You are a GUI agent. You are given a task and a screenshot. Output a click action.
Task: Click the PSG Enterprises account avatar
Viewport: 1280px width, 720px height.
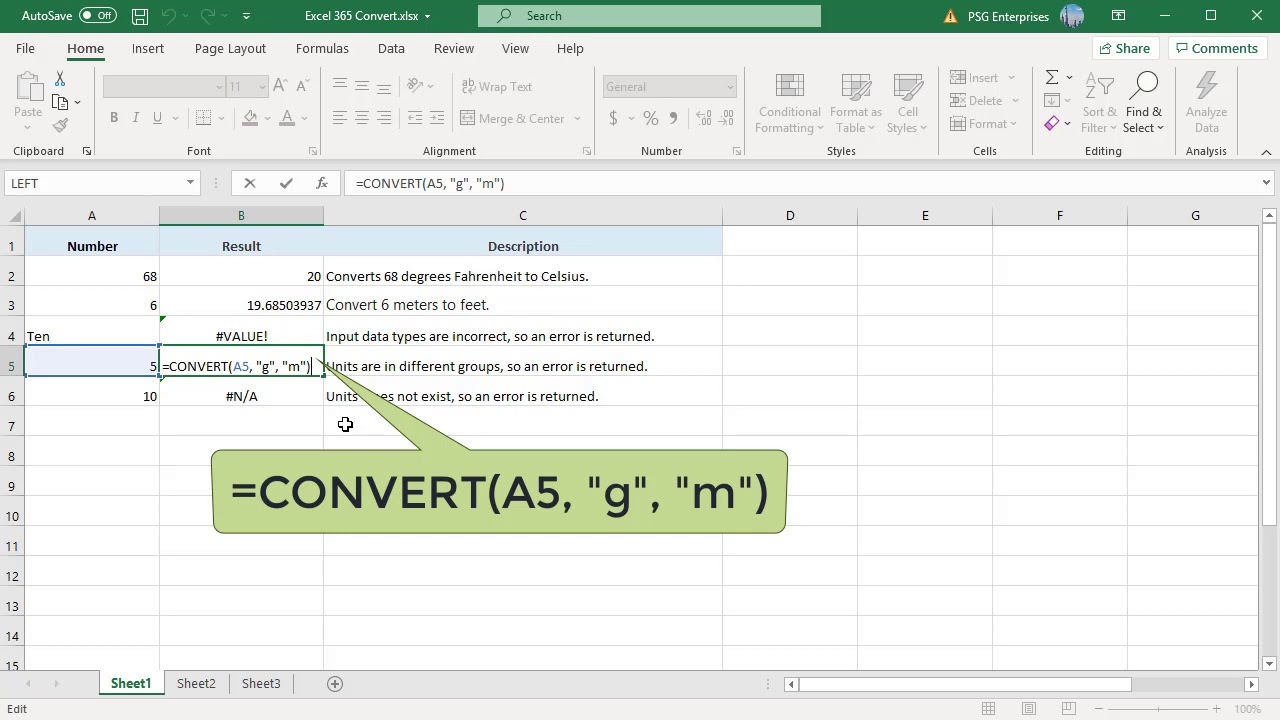click(x=1072, y=16)
